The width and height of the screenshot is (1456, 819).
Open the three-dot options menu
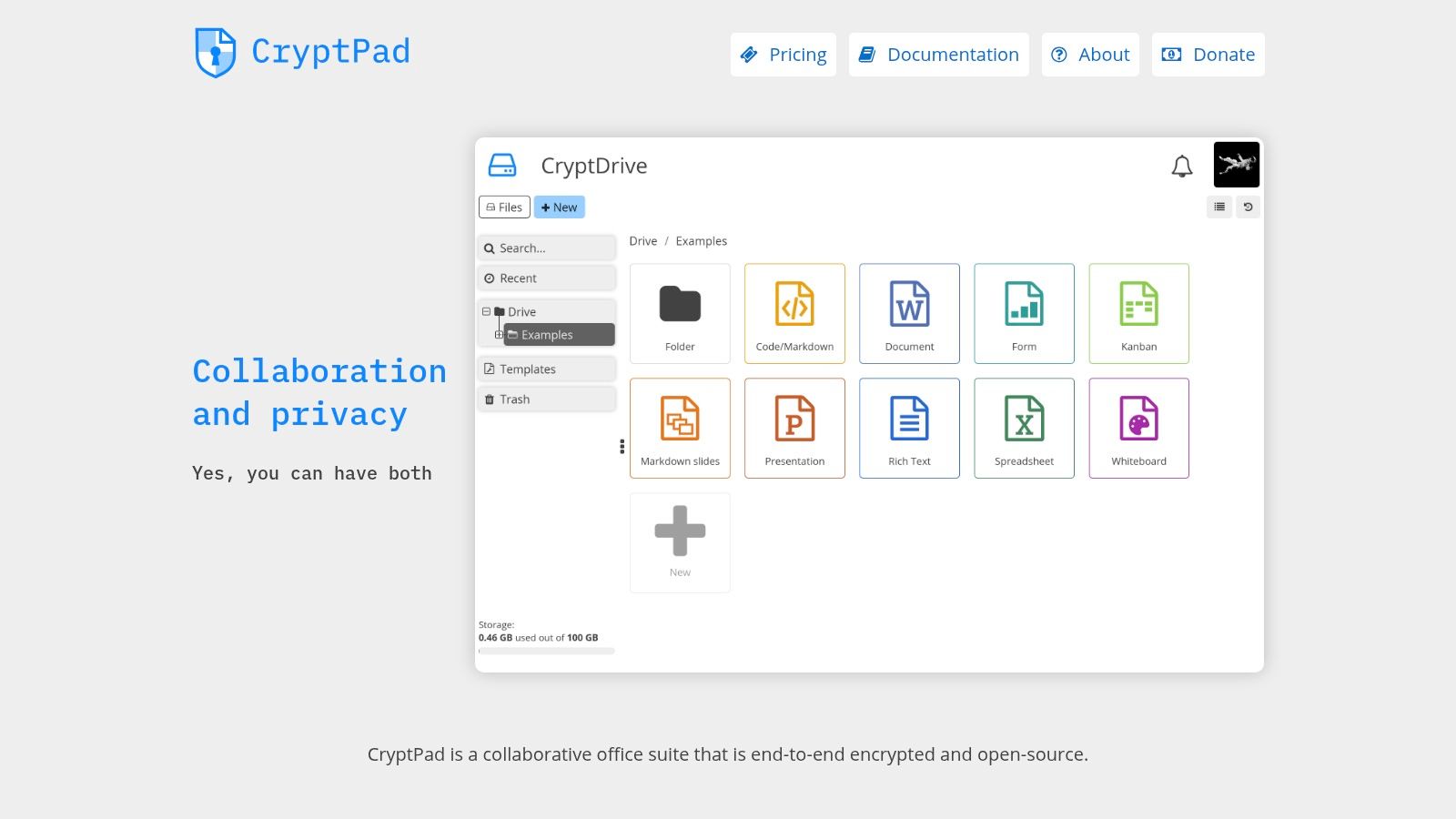pos(622,446)
